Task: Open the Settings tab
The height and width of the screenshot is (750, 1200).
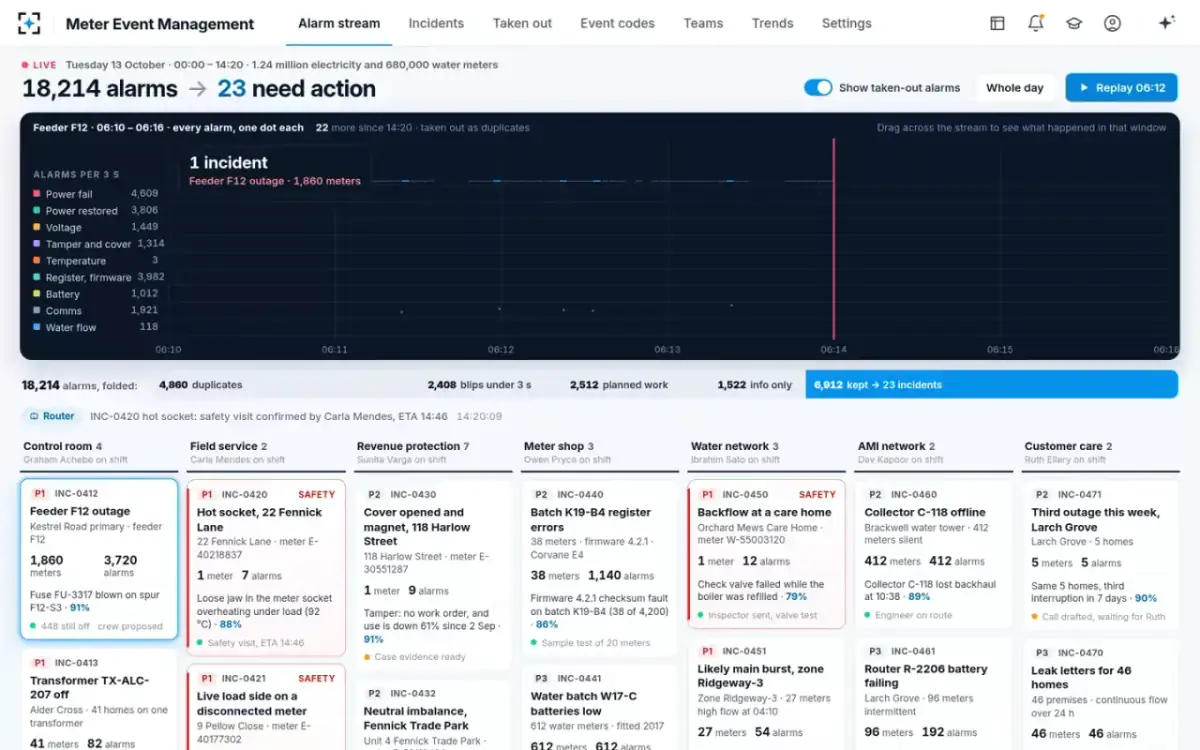Action: pos(846,23)
